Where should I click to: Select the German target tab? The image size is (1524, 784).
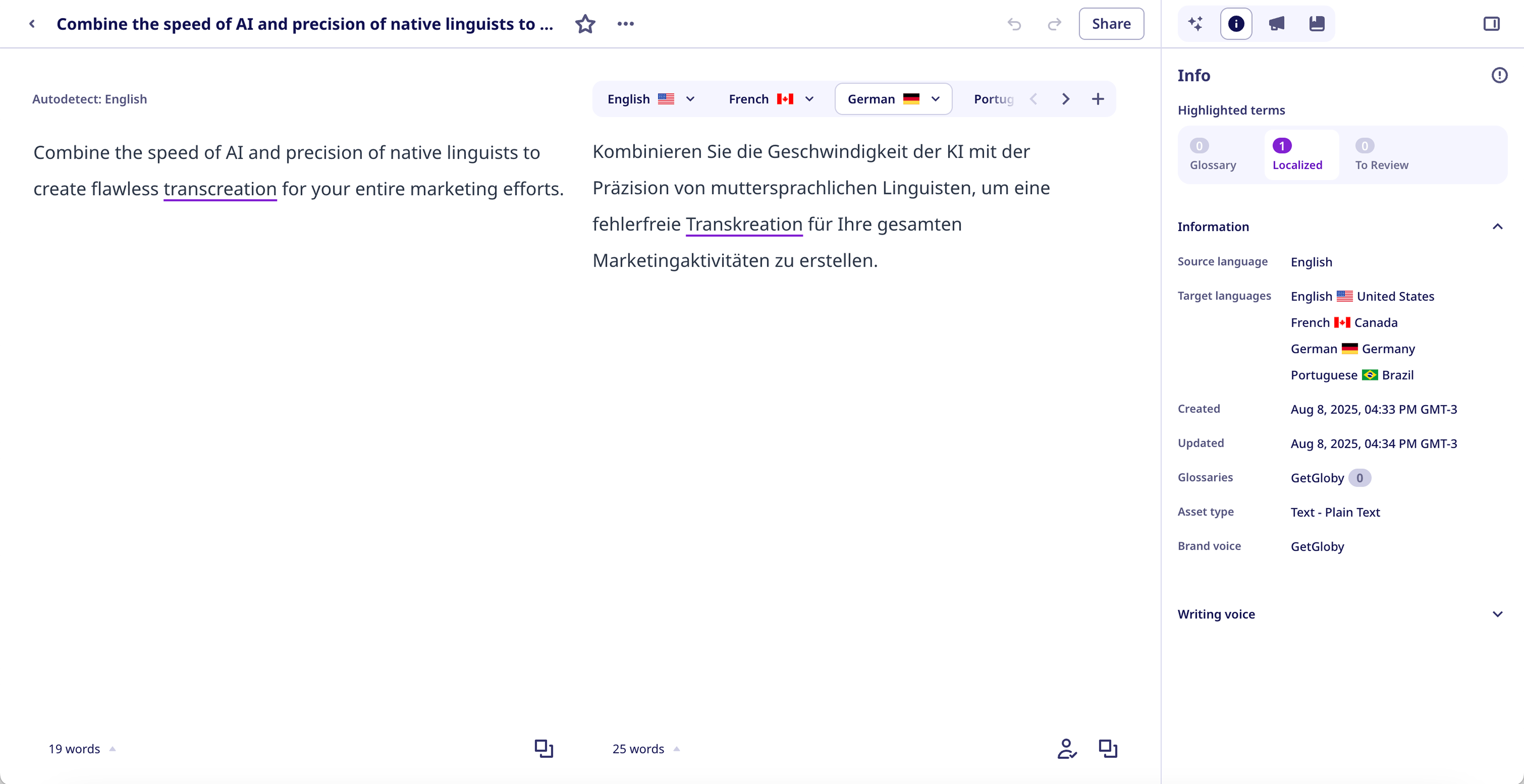[893, 99]
